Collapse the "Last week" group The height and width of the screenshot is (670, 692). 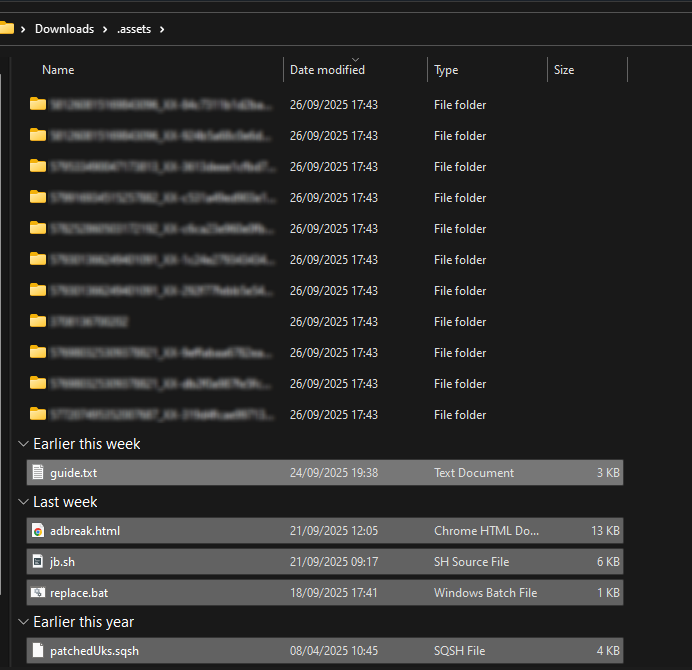23,502
